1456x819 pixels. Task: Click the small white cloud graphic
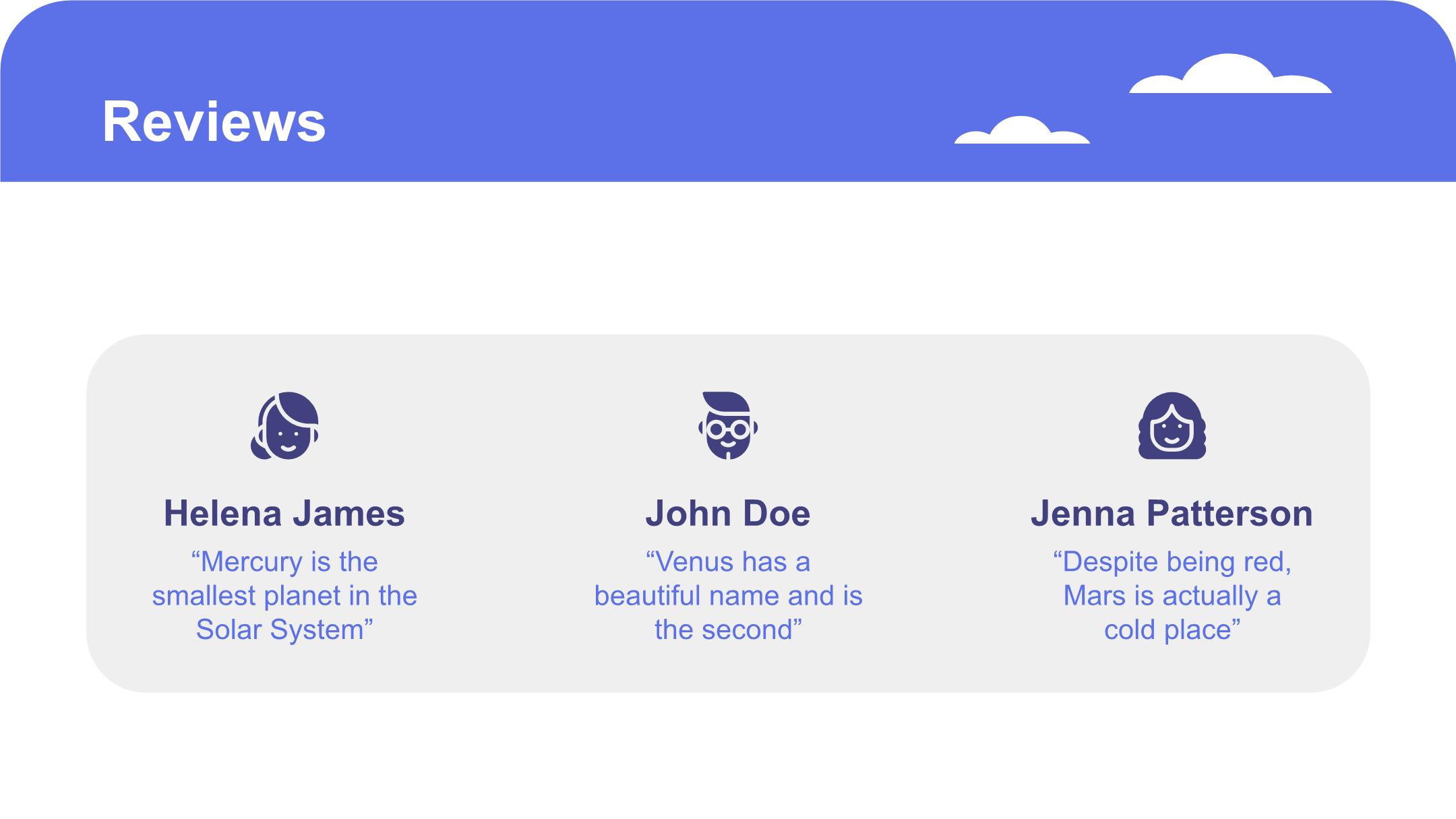pyautogui.click(x=1022, y=130)
